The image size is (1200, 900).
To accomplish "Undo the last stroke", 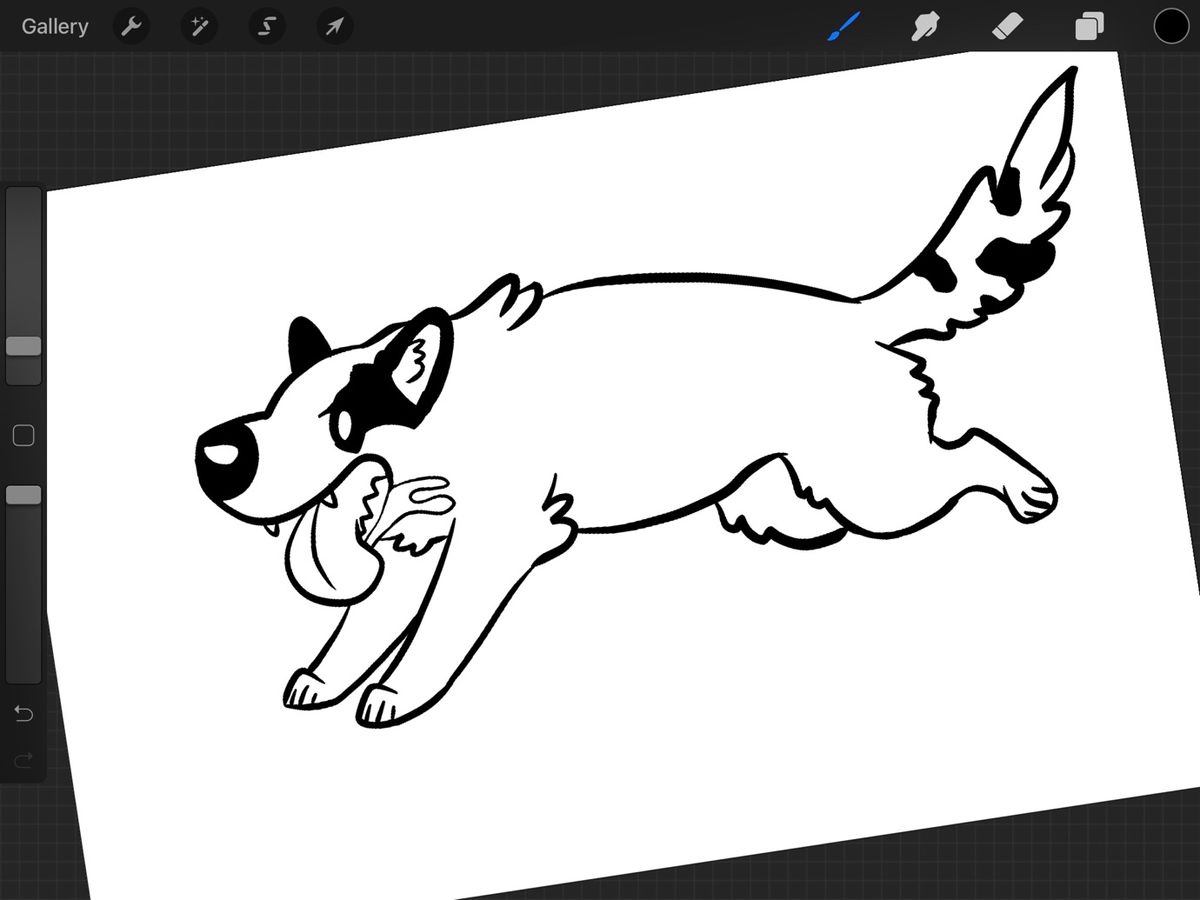I will click(23, 713).
